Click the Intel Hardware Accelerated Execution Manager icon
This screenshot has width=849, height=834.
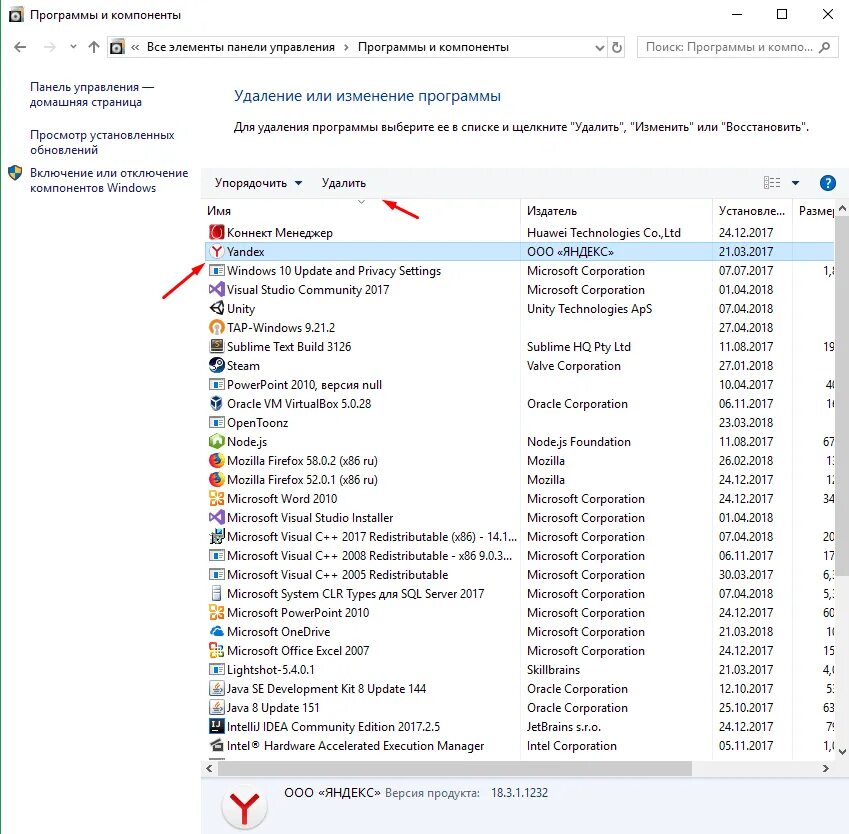(x=217, y=745)
